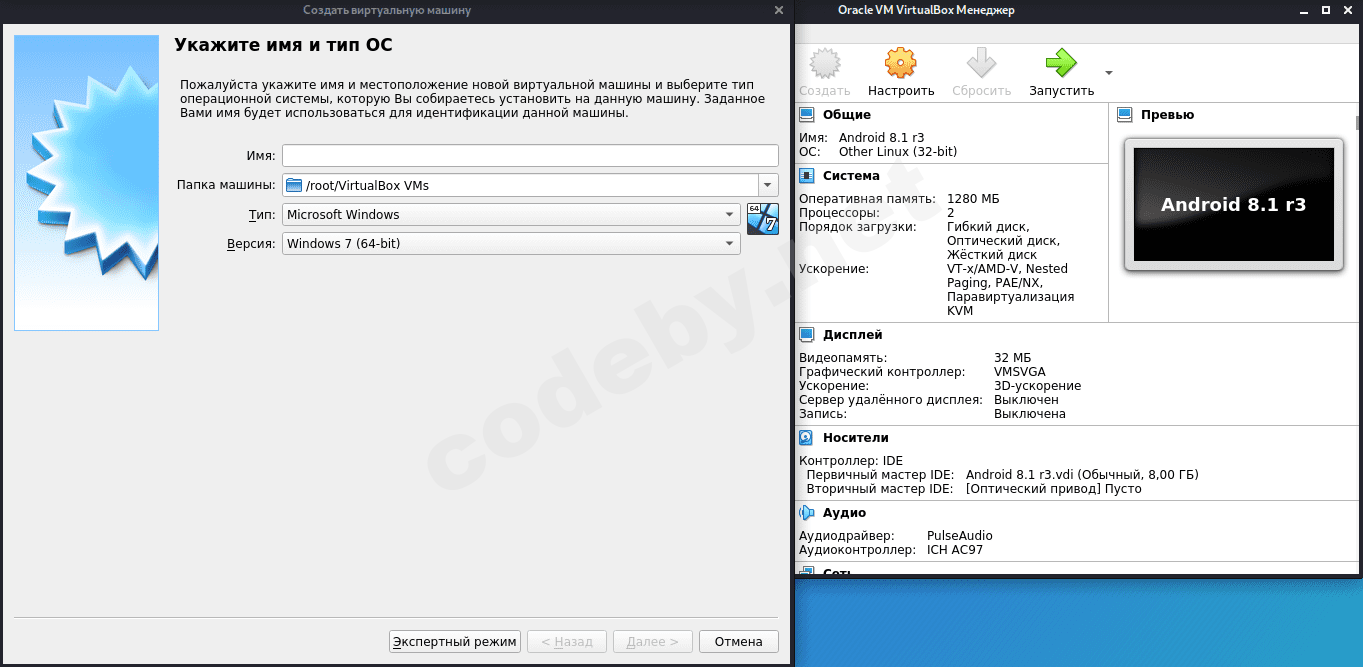1363x667 pixels.
Task: Close the Создать виртуальную машину dialog
Action: pos(779,10)
